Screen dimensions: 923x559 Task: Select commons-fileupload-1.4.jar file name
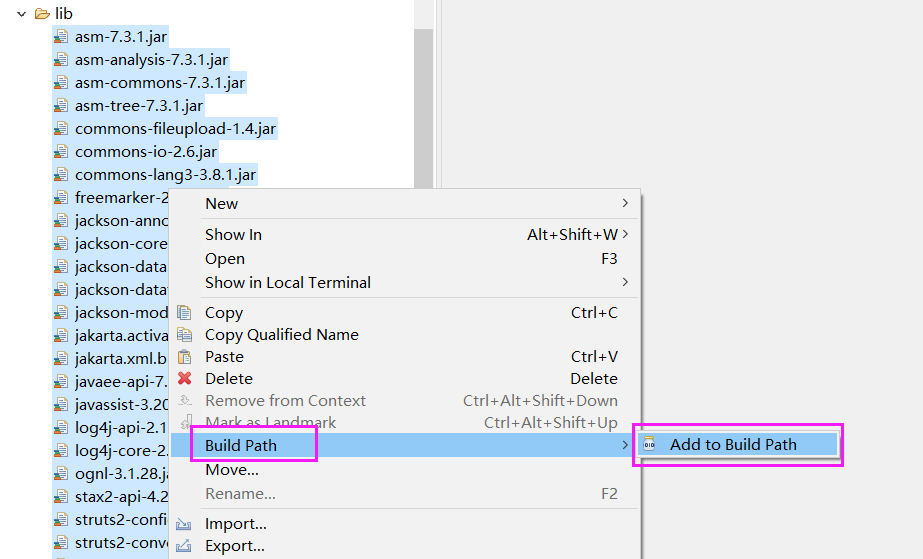pyautogui.click(x=175, y=129)
